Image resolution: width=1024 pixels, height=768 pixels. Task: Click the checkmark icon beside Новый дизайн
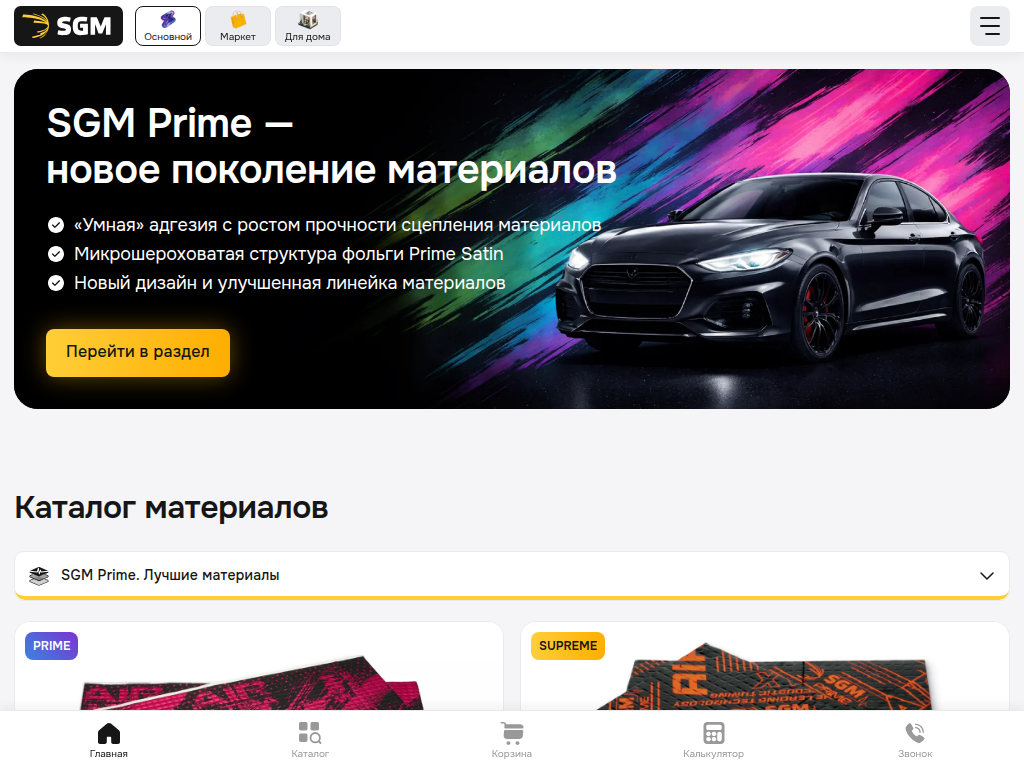pyautogui.click(x=56, y=283)
